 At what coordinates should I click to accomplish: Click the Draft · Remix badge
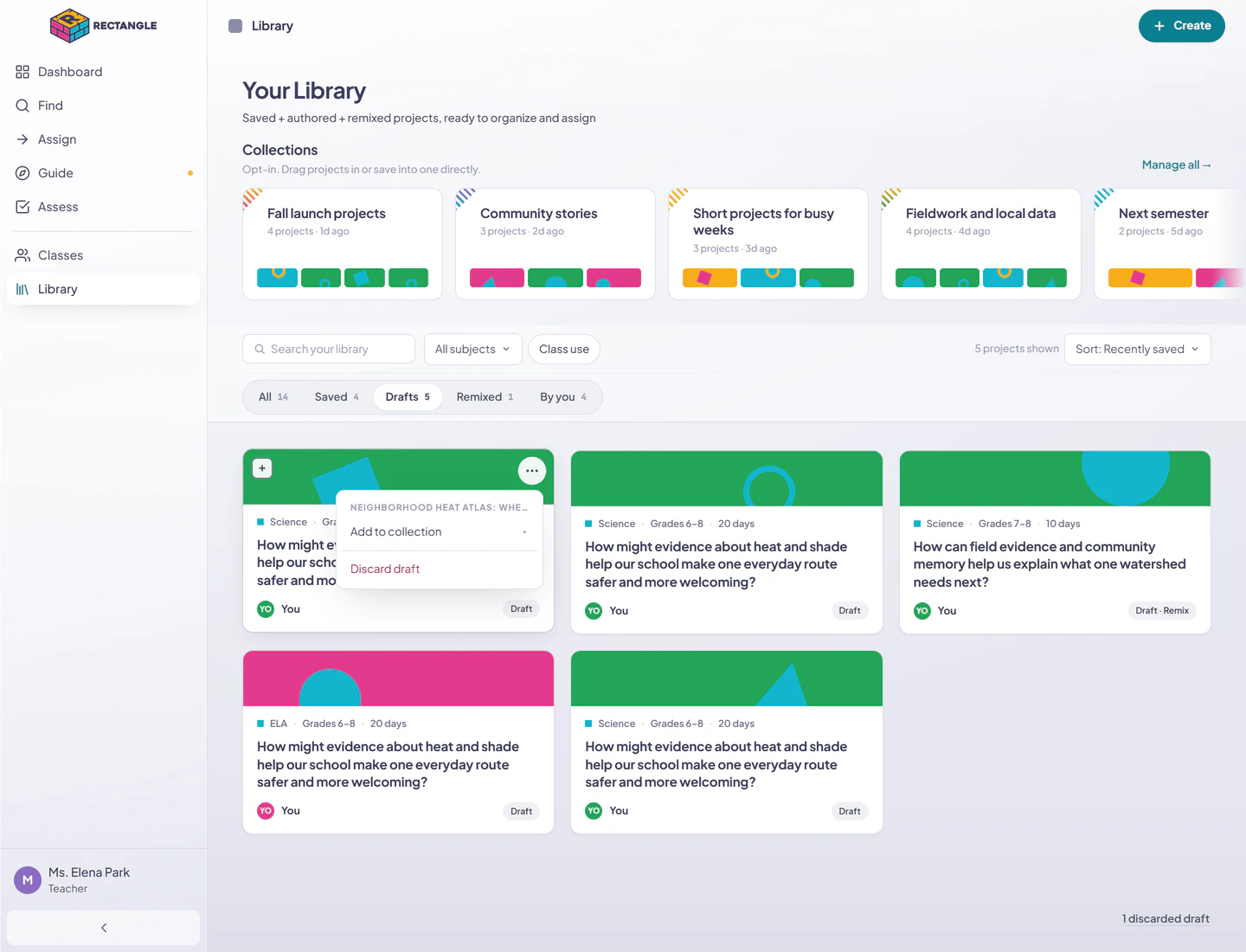coord(1162,611)
